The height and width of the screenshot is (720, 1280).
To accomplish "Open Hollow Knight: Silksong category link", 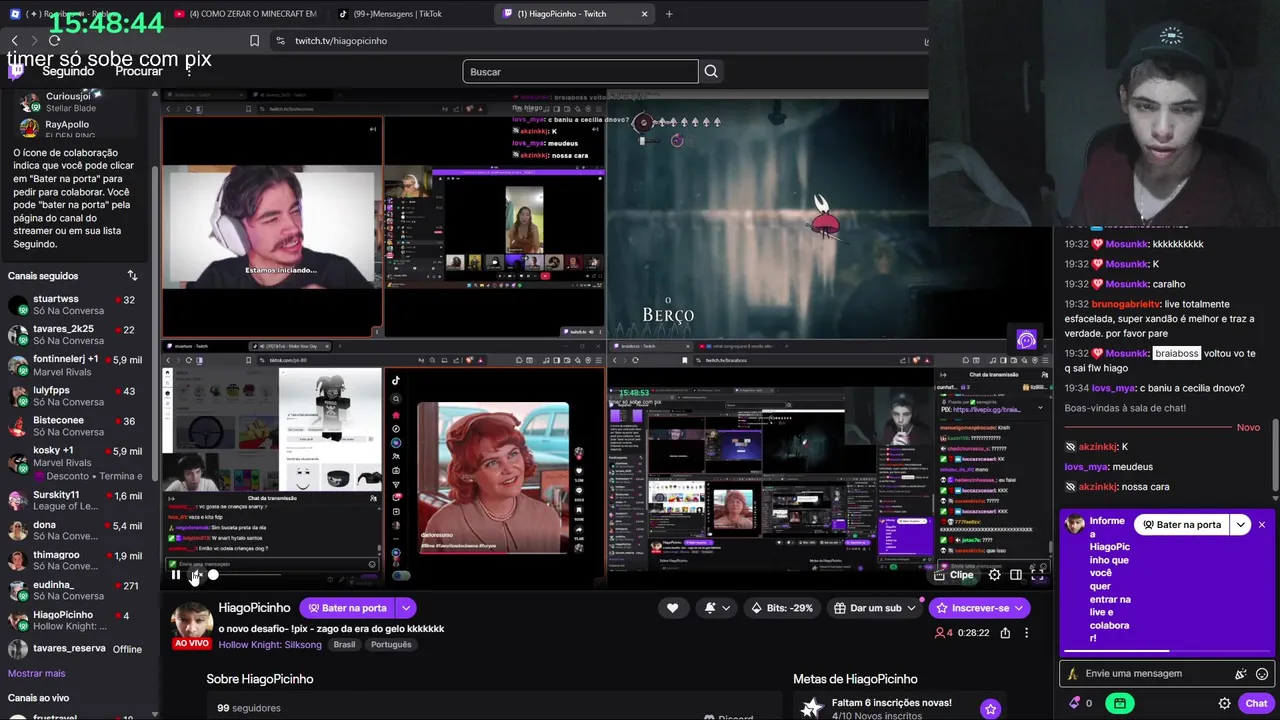I will click(270, 645).
